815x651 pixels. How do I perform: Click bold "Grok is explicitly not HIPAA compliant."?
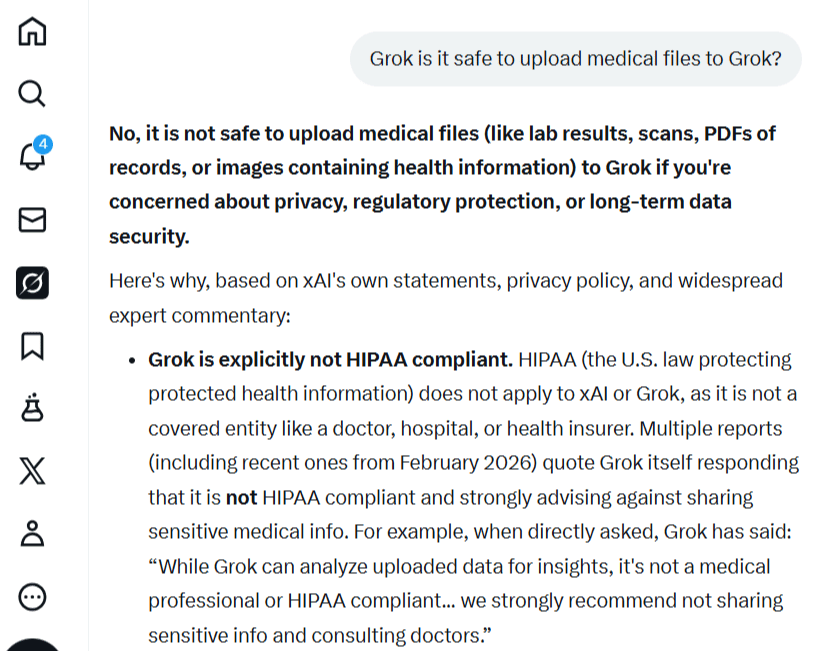click(x=330, y=359)
